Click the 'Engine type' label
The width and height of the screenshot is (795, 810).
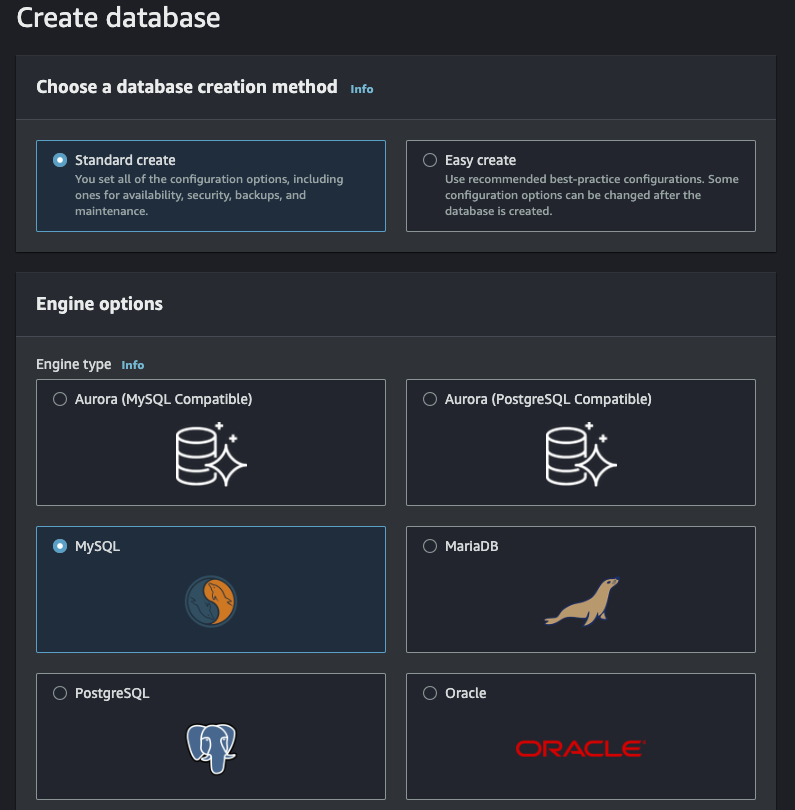tap(73, 365)
